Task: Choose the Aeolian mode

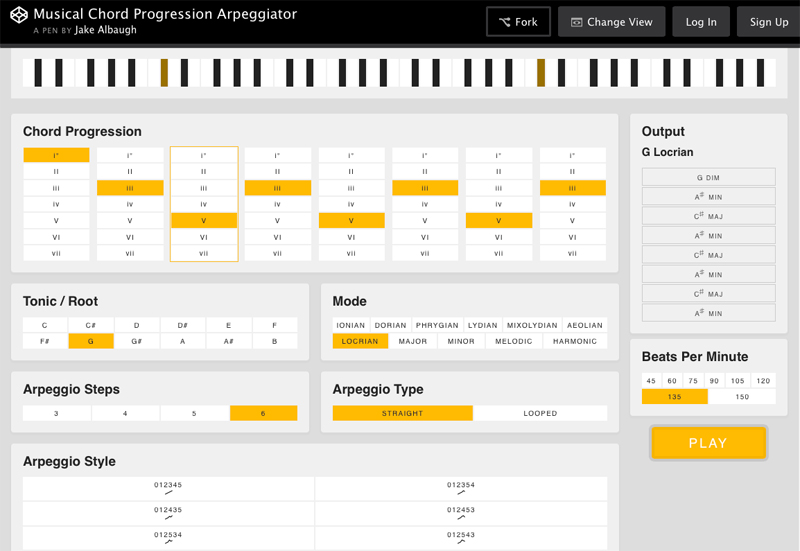Action: [584, 325]
